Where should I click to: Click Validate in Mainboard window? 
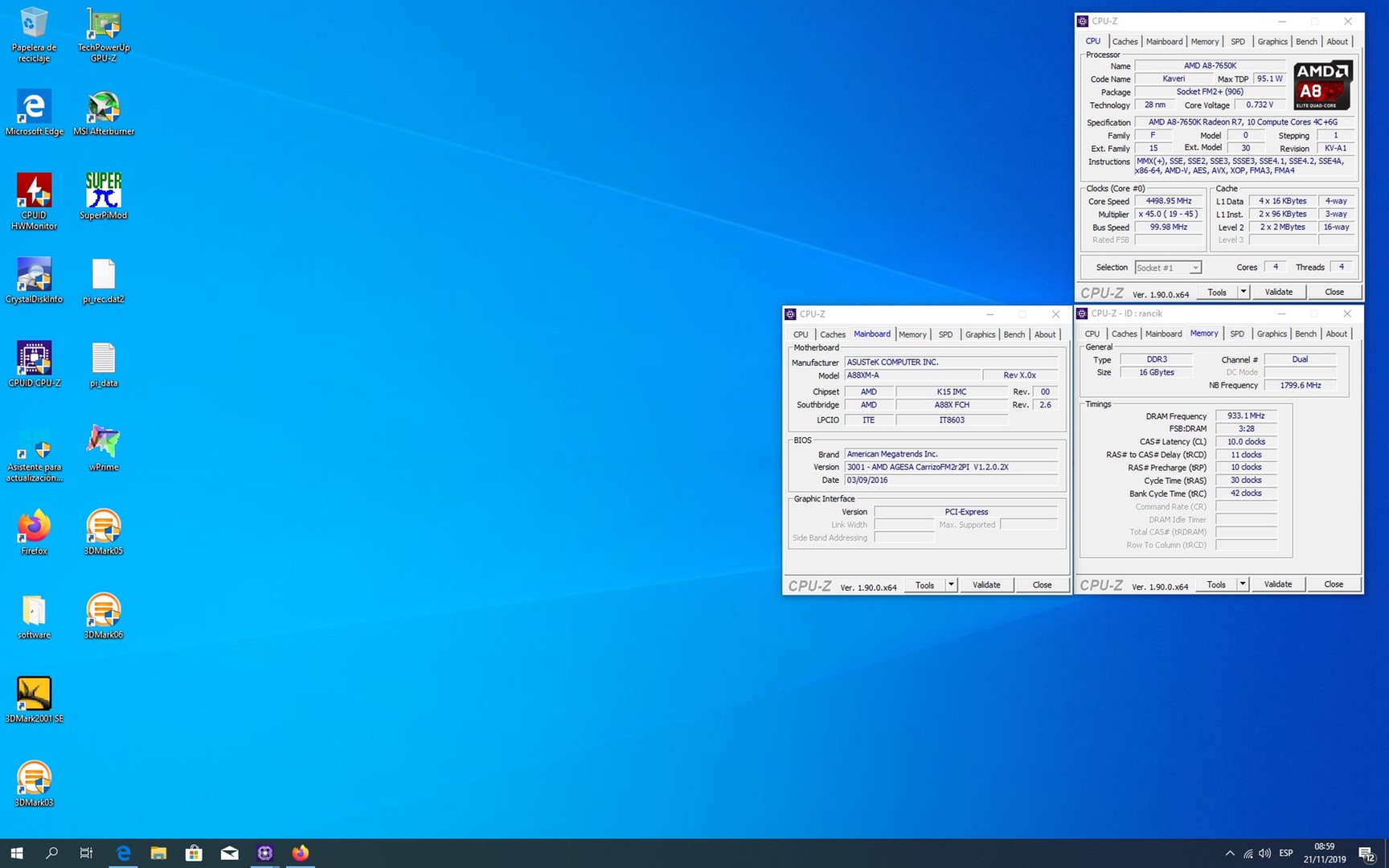986,585
